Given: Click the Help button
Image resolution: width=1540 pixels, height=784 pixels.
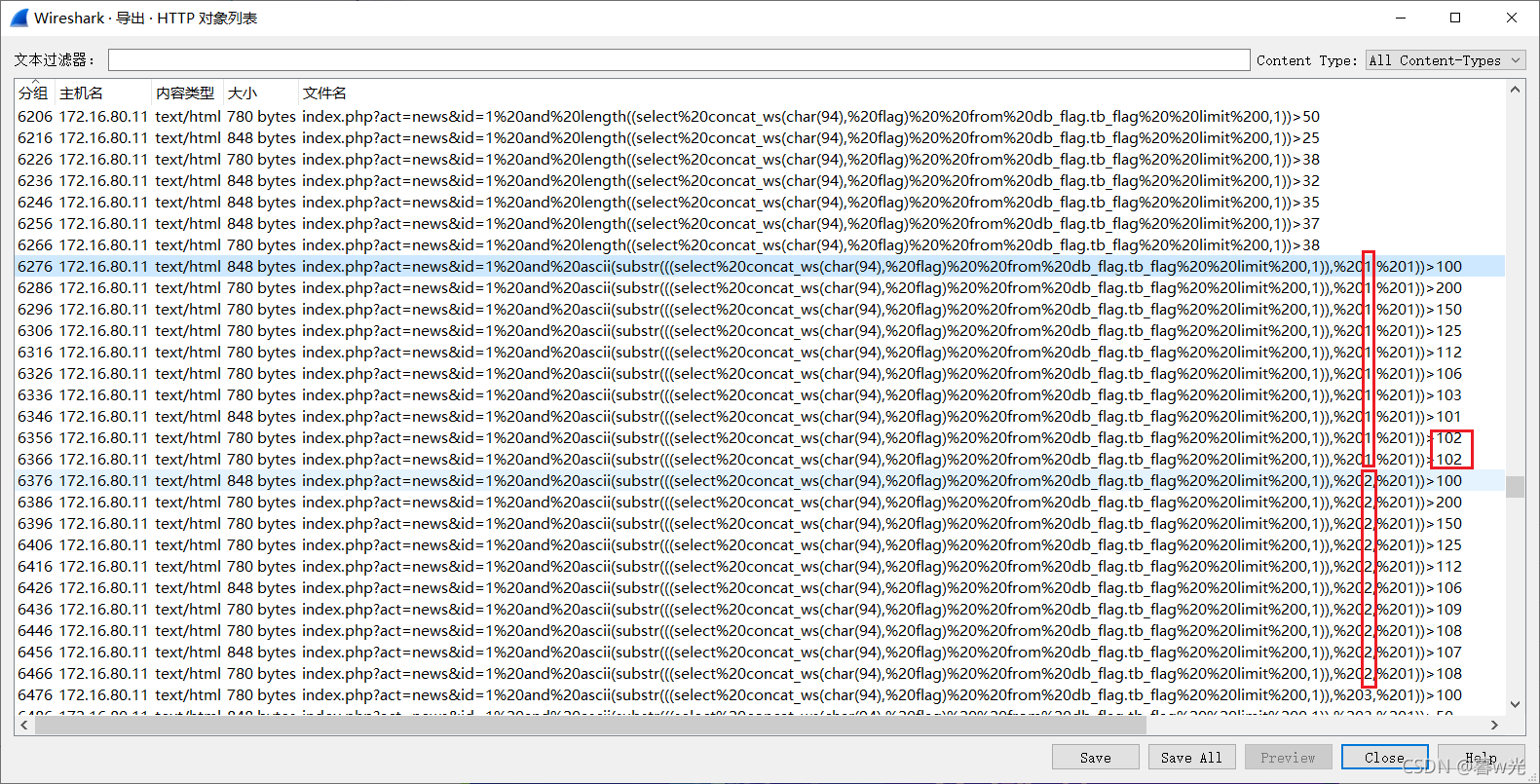Looking at the screenshot, I should (x=1481, y=758).
